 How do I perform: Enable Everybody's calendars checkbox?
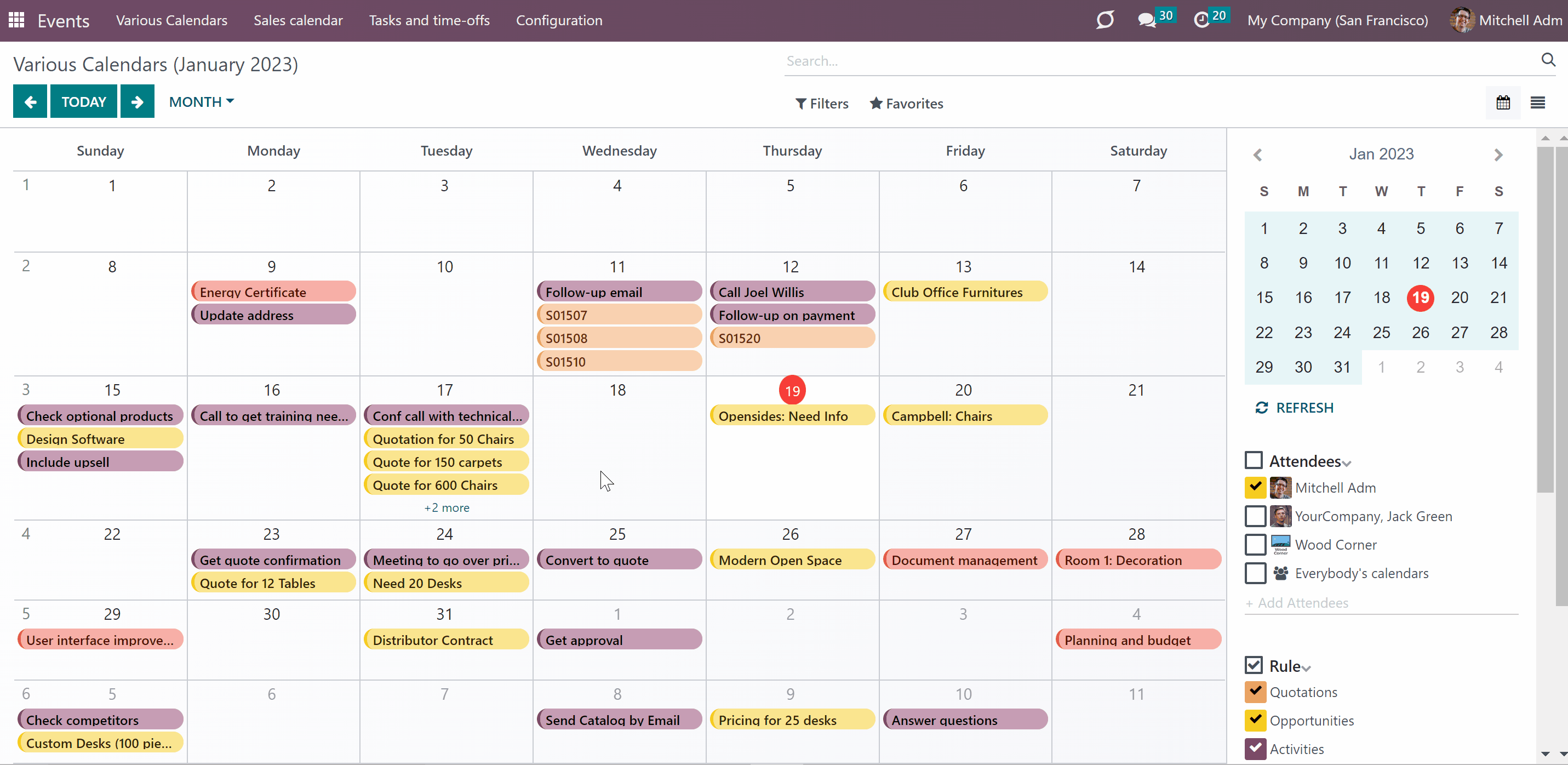click(1255, 573)
